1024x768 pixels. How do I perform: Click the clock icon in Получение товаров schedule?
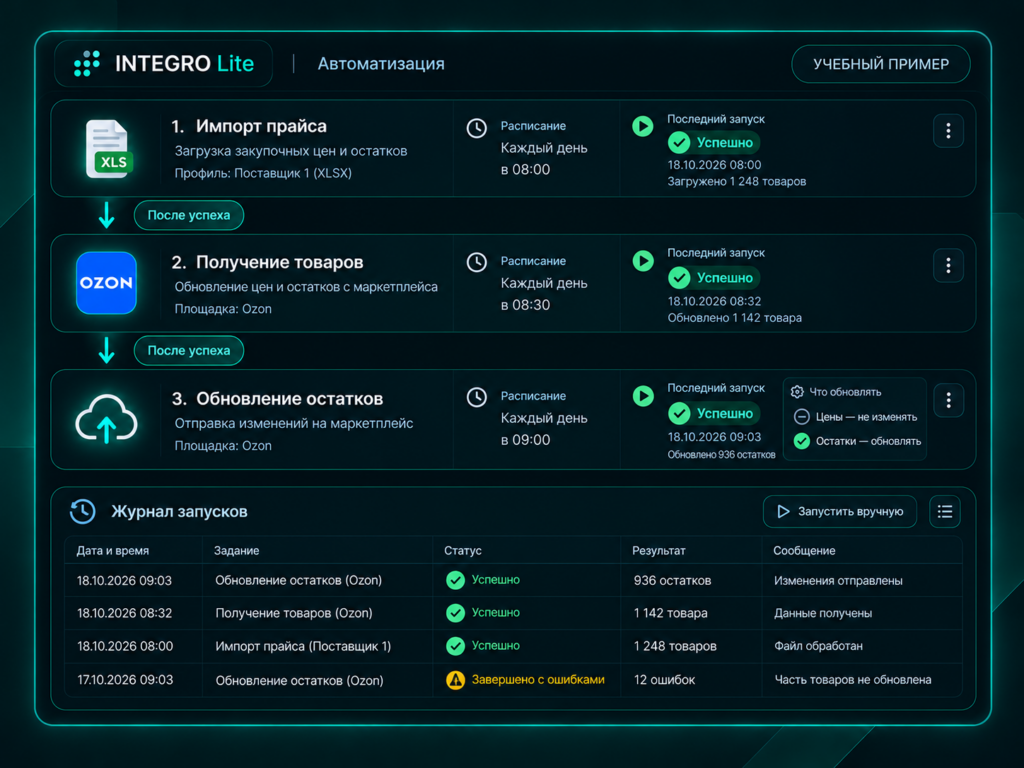pyautogui.click(x=477, y=263)
